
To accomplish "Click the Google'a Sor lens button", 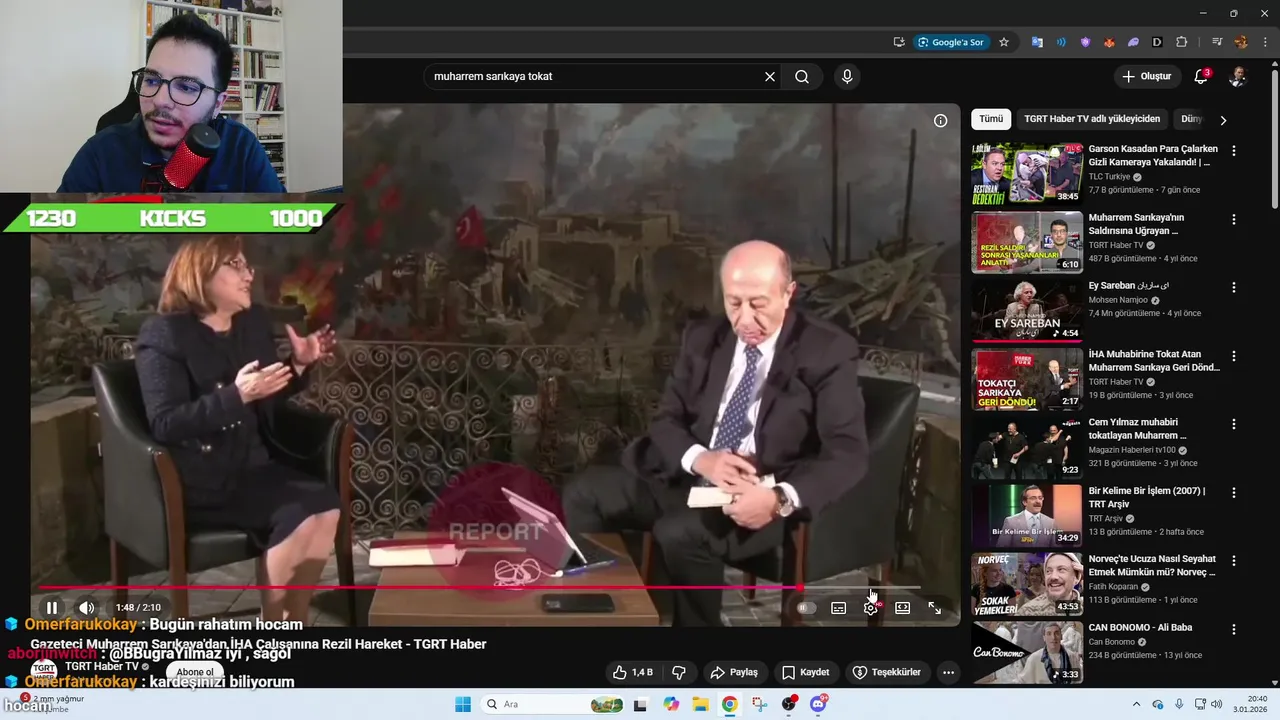I will coord(951,42).
